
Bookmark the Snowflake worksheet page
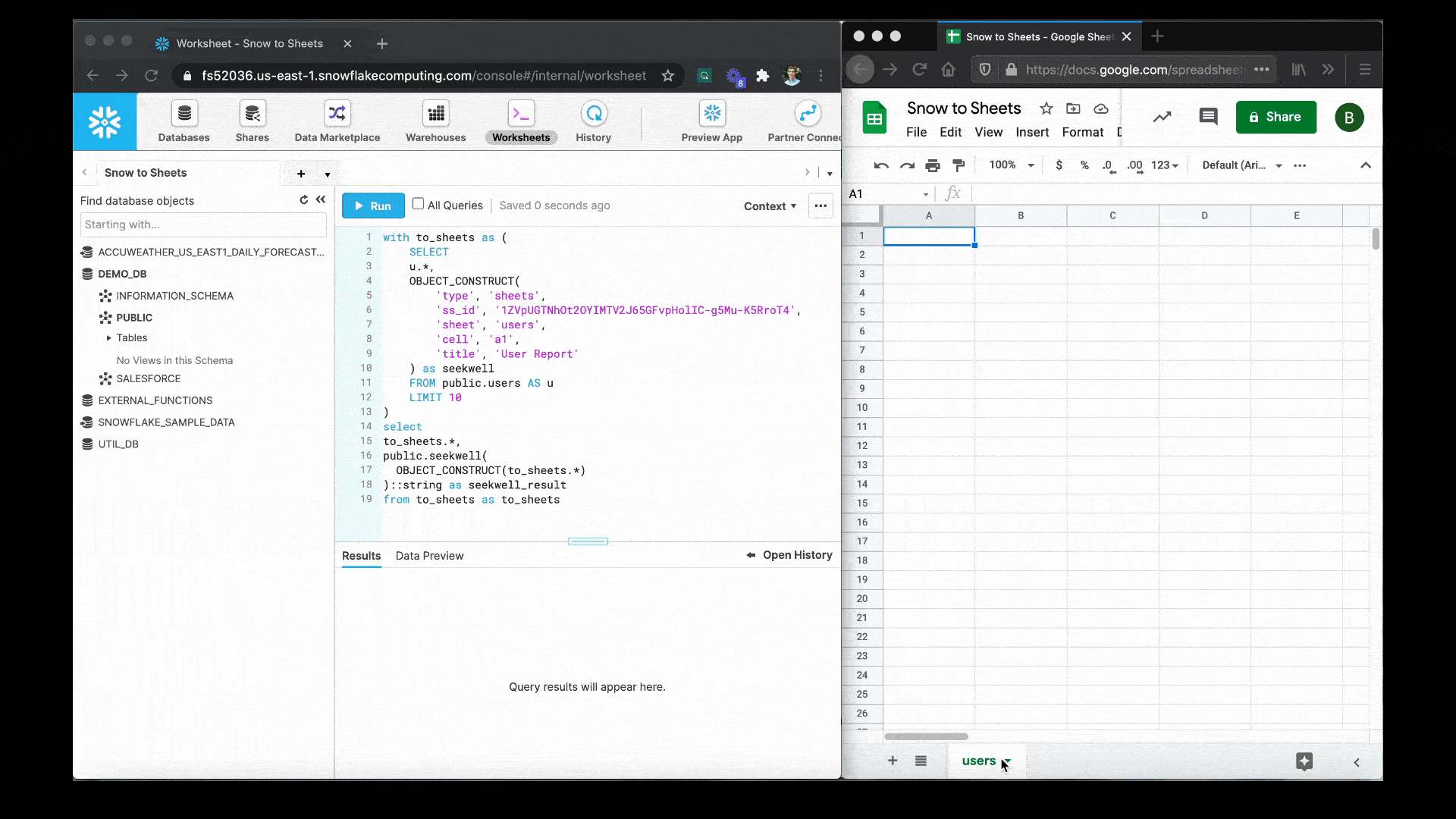tap(667, 75)
